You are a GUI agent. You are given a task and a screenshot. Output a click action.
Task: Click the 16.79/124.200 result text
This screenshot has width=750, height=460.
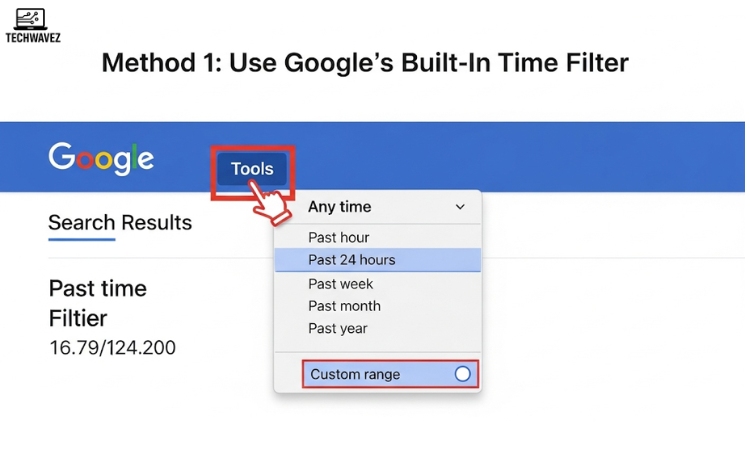point(113,348)
